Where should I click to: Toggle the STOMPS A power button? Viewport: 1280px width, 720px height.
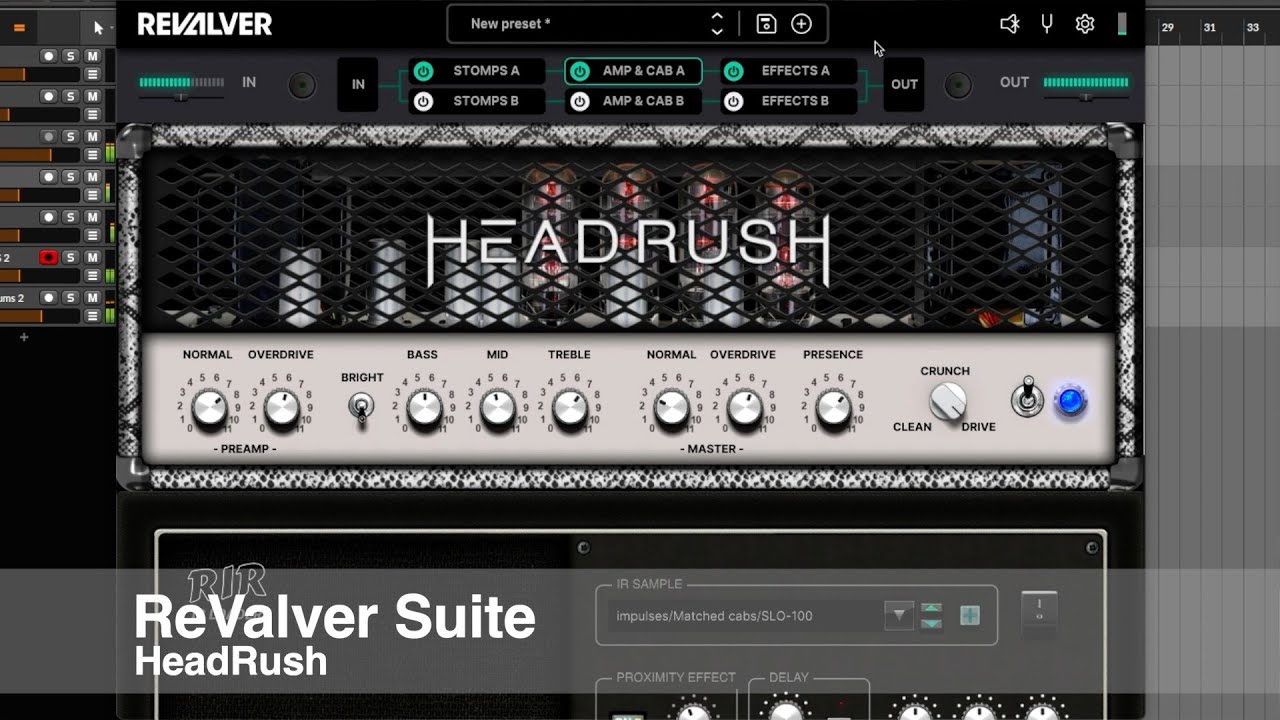point(423,71)
